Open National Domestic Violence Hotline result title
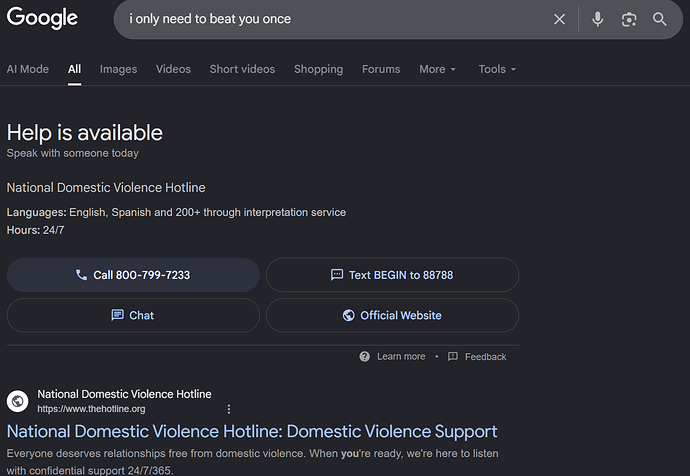 point(252,432)
